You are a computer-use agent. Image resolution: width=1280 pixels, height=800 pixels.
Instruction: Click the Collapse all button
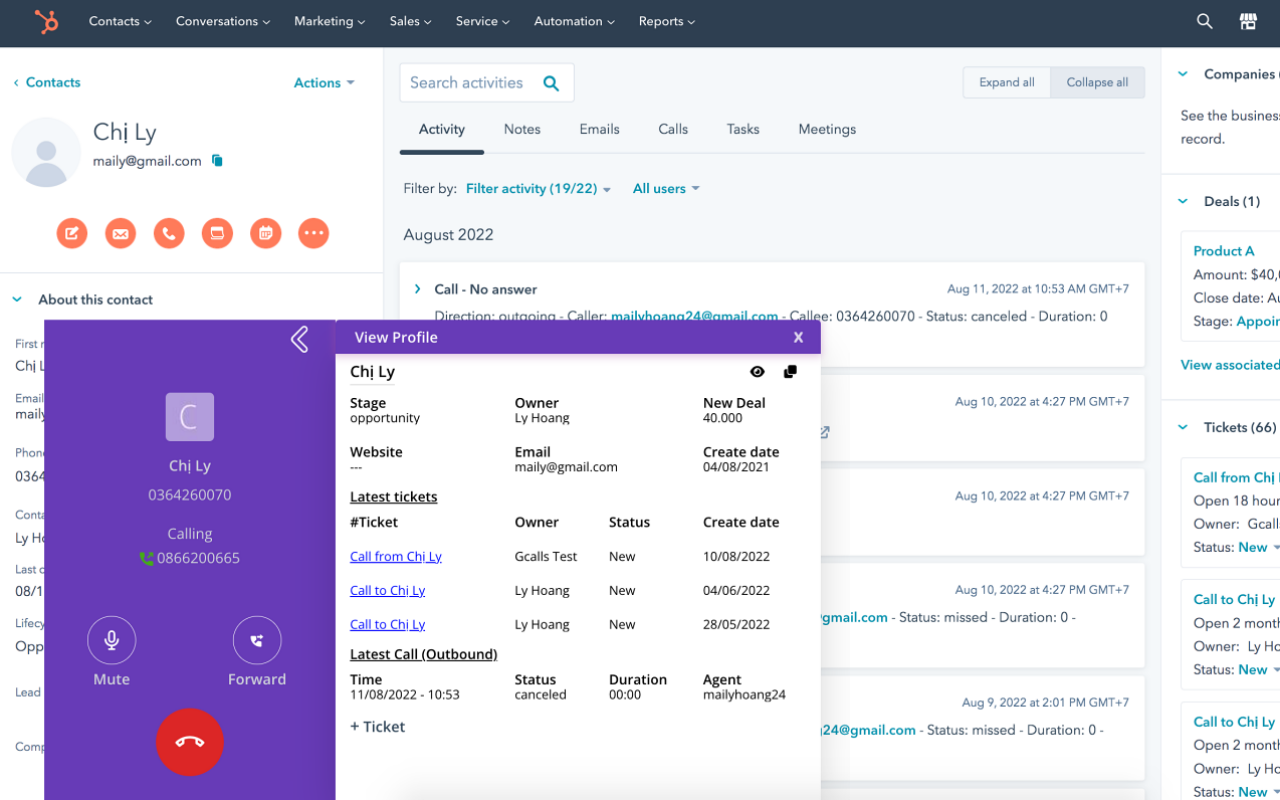tap(1097, 82)
